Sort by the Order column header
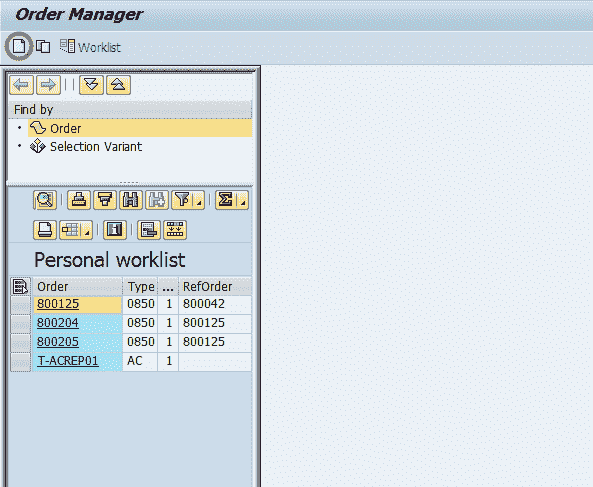The image size is (593, 487). point(78,286)
